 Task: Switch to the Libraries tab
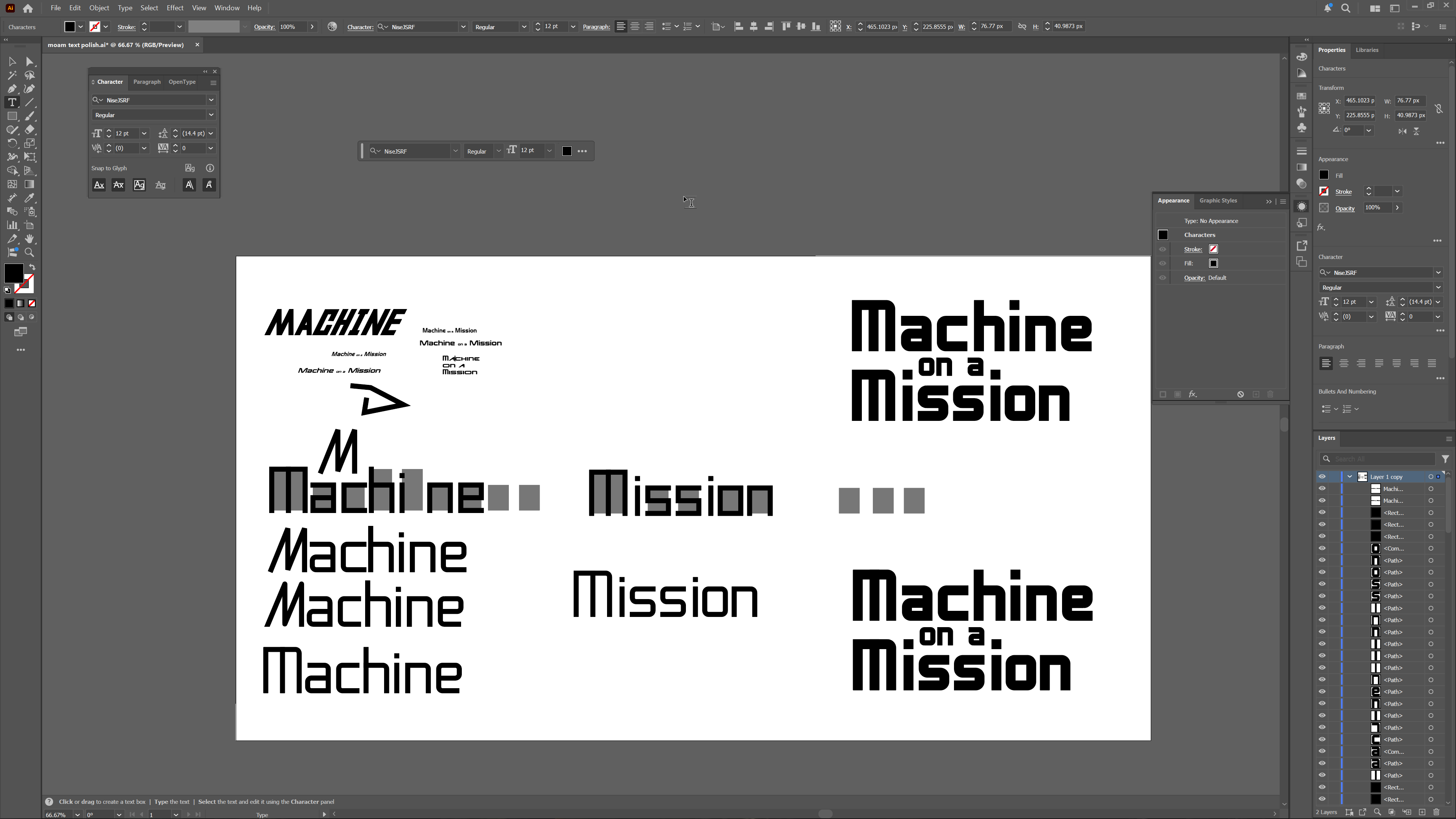click(x=1367, y=50)
